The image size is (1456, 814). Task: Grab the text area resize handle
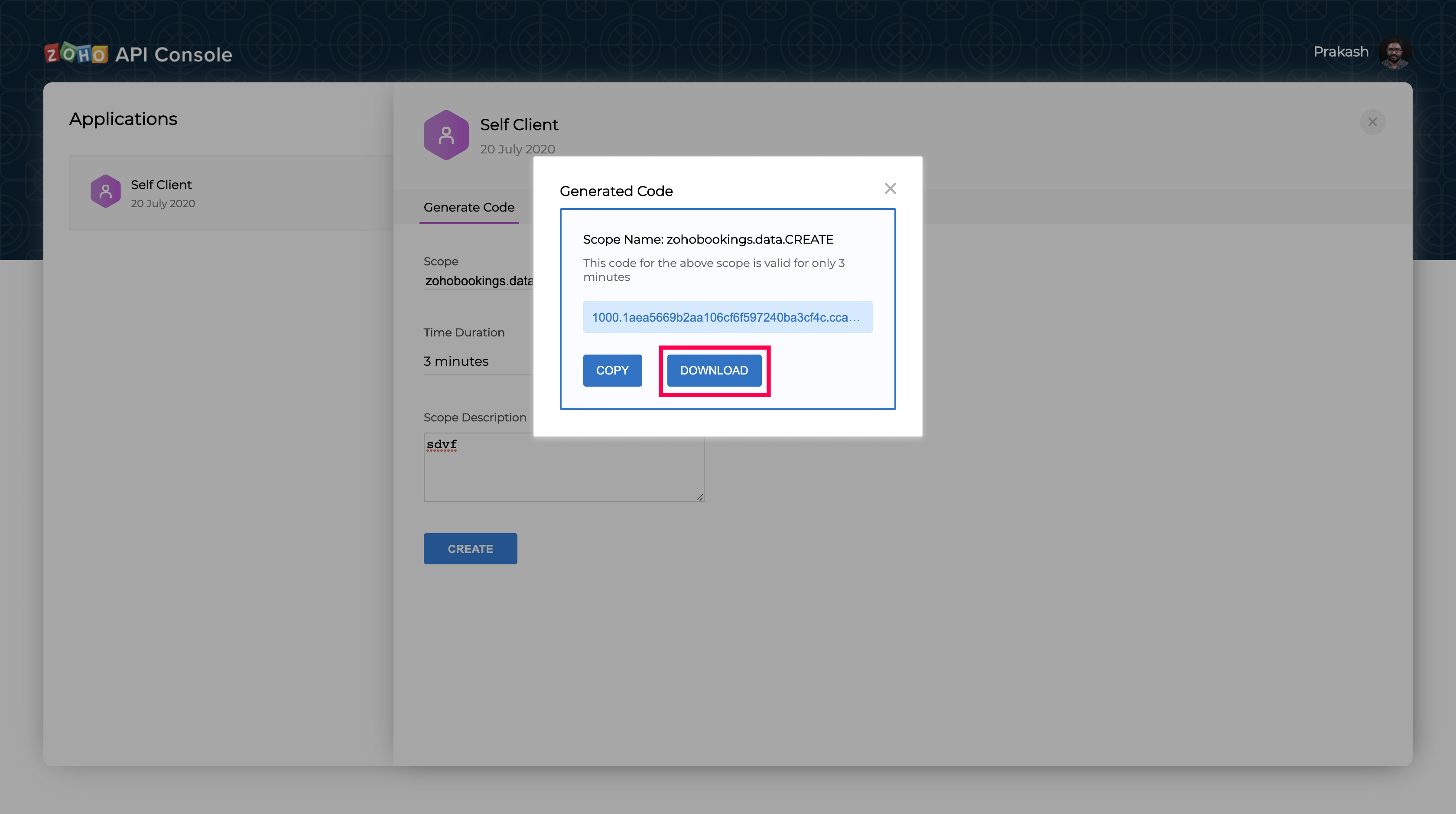tap(700, 497)
